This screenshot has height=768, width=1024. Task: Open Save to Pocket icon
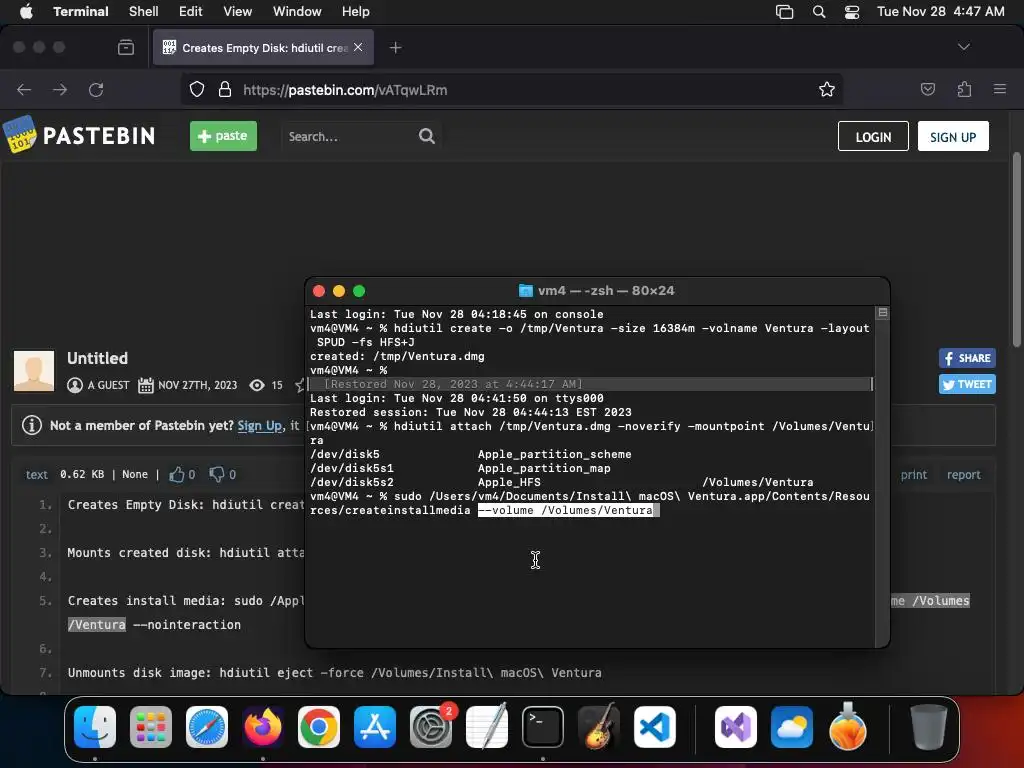(x=927, y=89)
